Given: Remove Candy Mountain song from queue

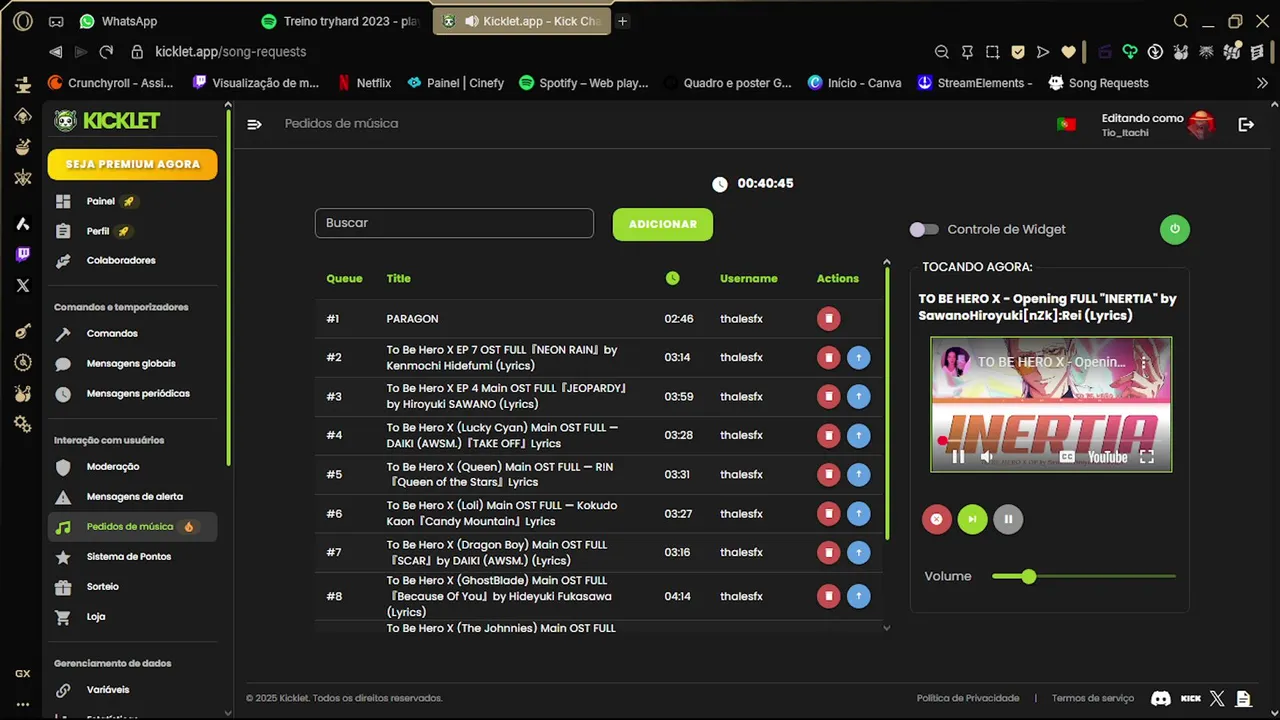Looking at the screenshot, I should [828, 513].
